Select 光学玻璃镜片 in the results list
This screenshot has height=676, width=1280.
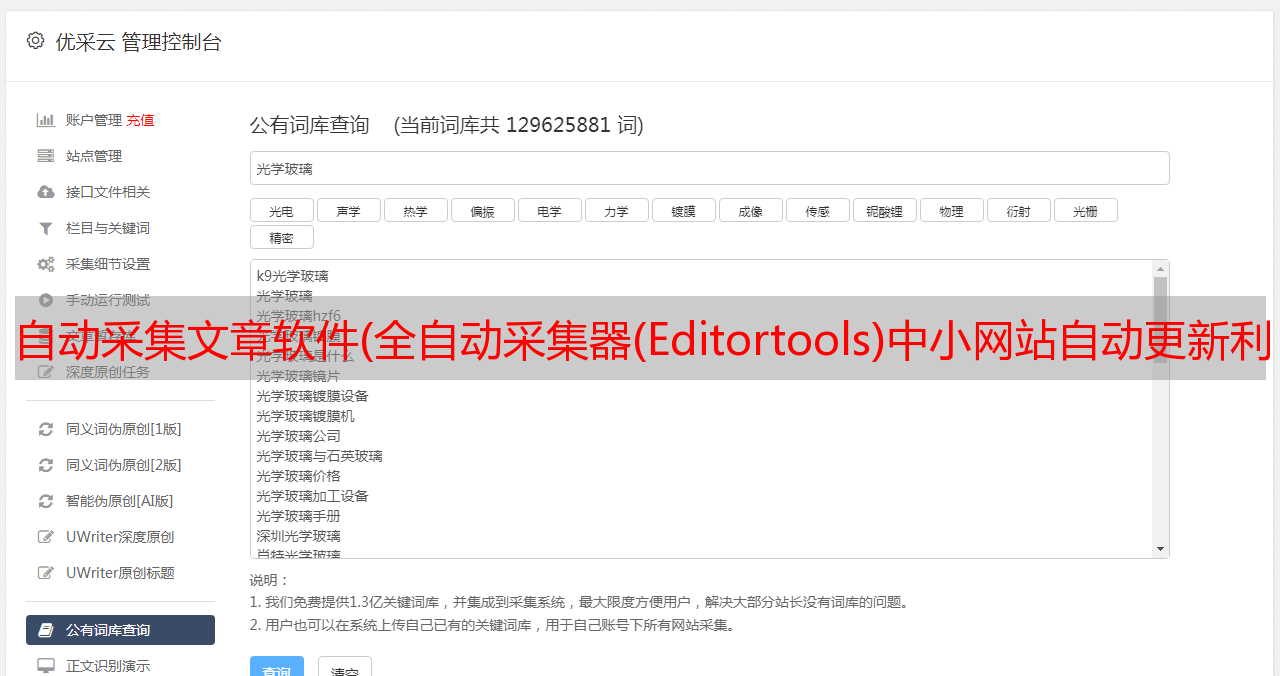tap(298, 376)
